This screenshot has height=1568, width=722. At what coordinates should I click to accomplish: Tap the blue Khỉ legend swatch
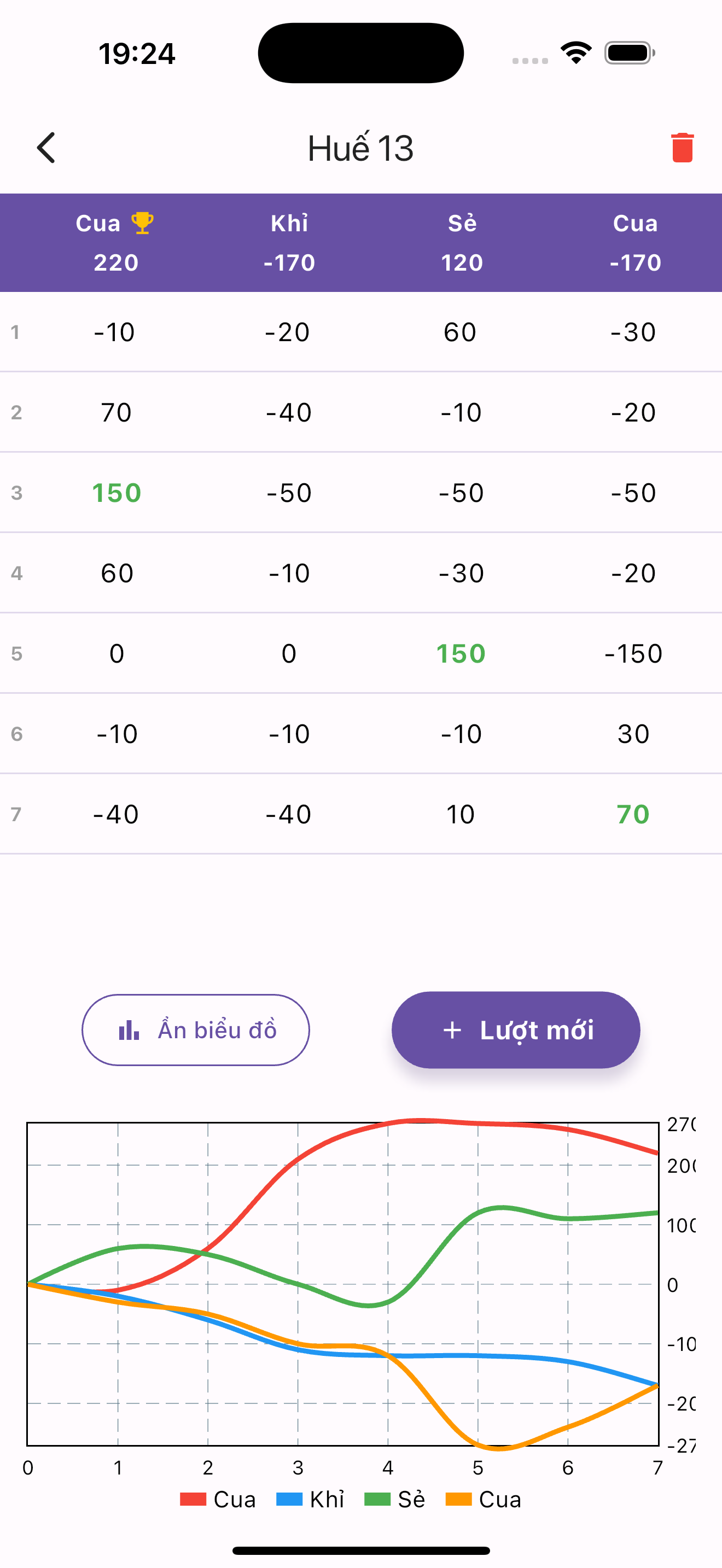coord(289,1499)
